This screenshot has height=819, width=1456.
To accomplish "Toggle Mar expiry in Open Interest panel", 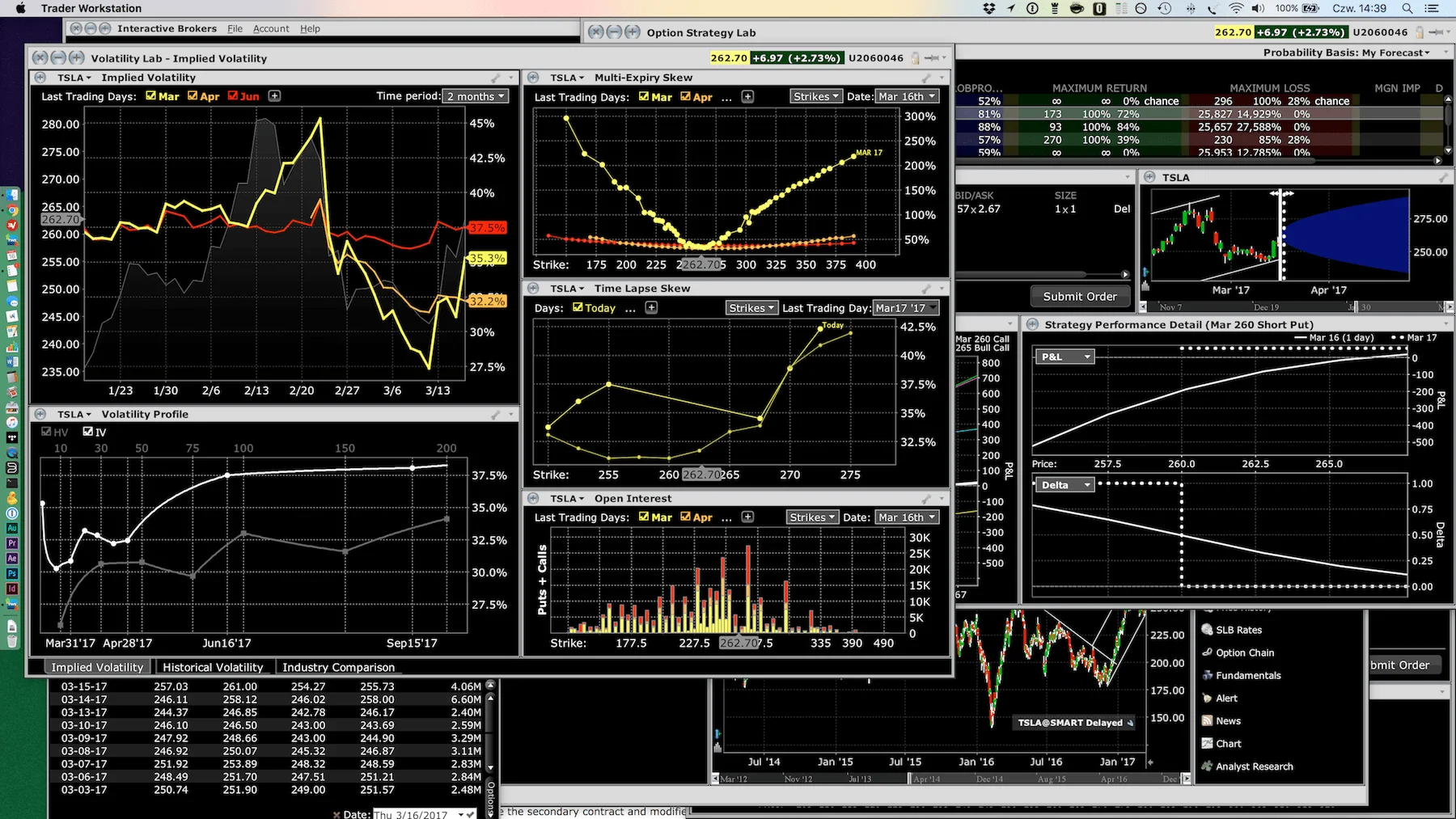I will click(x=644, y=517).
